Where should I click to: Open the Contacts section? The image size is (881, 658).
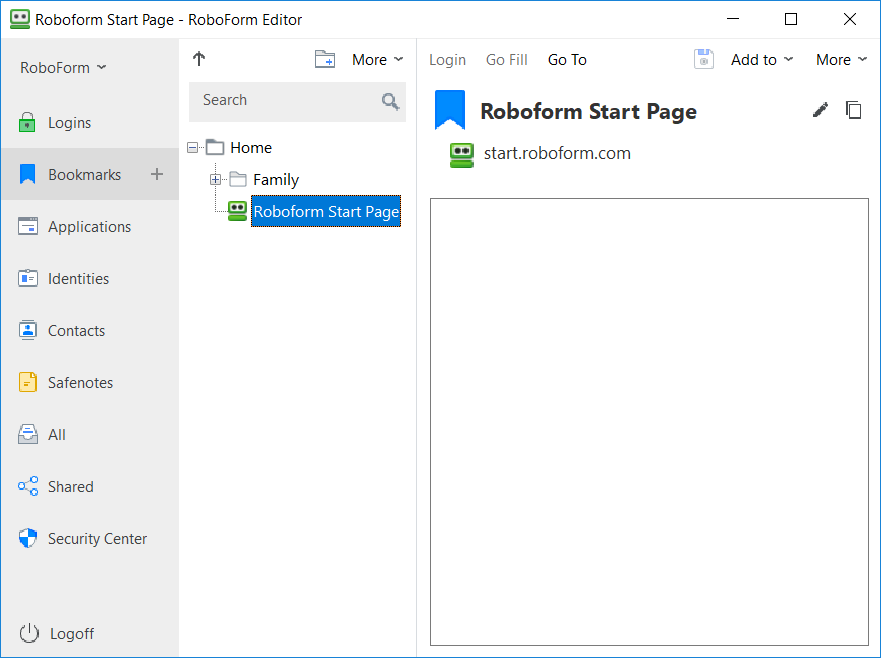coord(90,330)
